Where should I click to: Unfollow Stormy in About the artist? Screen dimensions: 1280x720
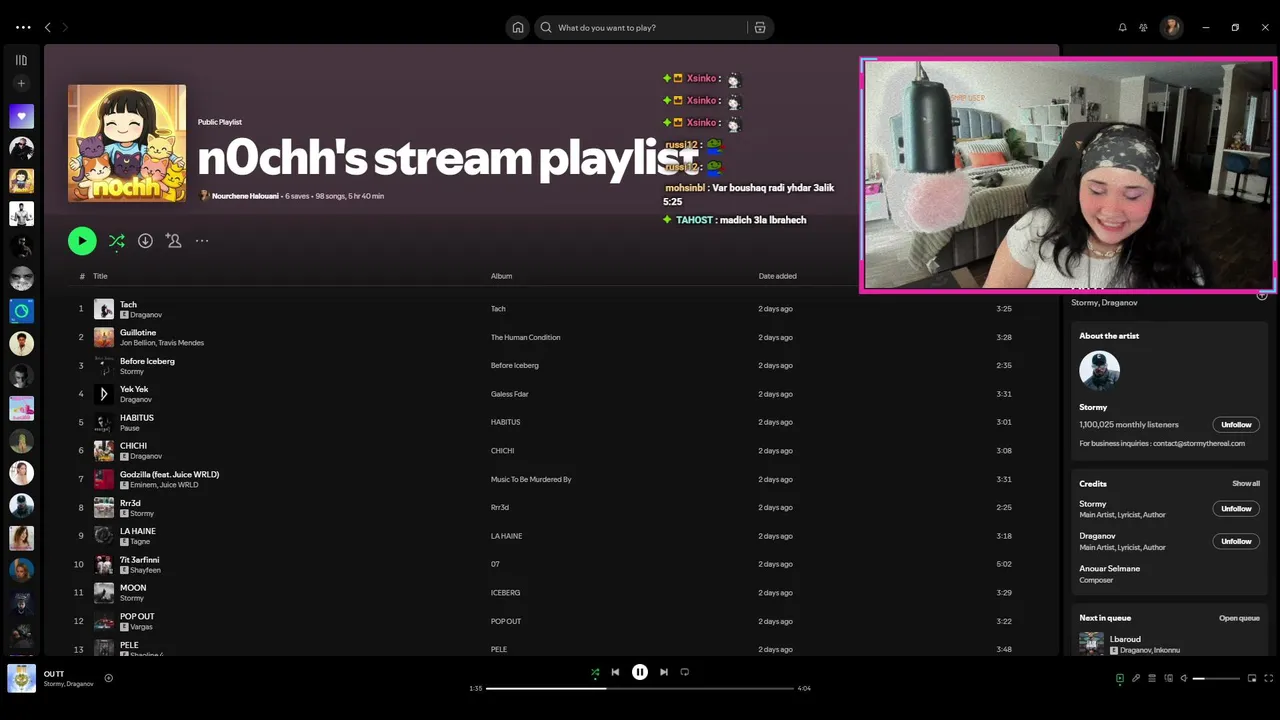(x=1236, y=425)
